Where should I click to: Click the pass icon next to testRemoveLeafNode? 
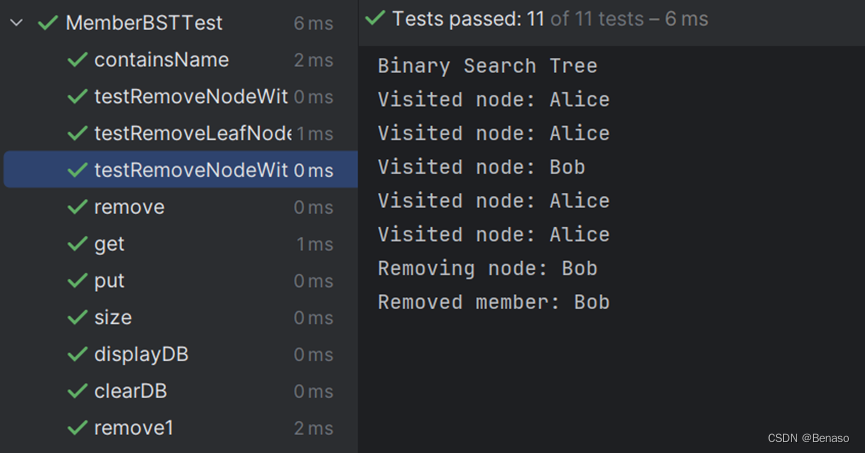tap(77, 133)
